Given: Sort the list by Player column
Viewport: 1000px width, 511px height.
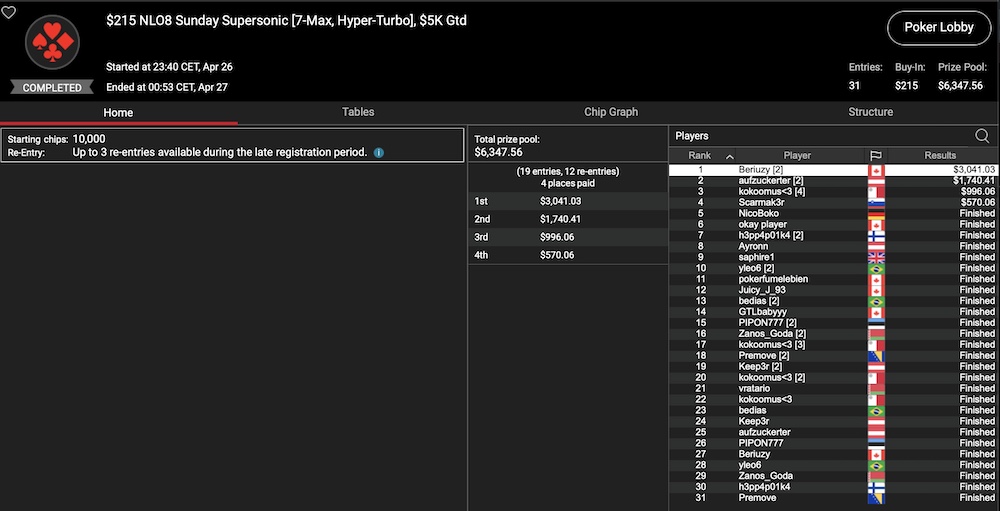Looking at the screenshot, I should [x=797, y=156].
